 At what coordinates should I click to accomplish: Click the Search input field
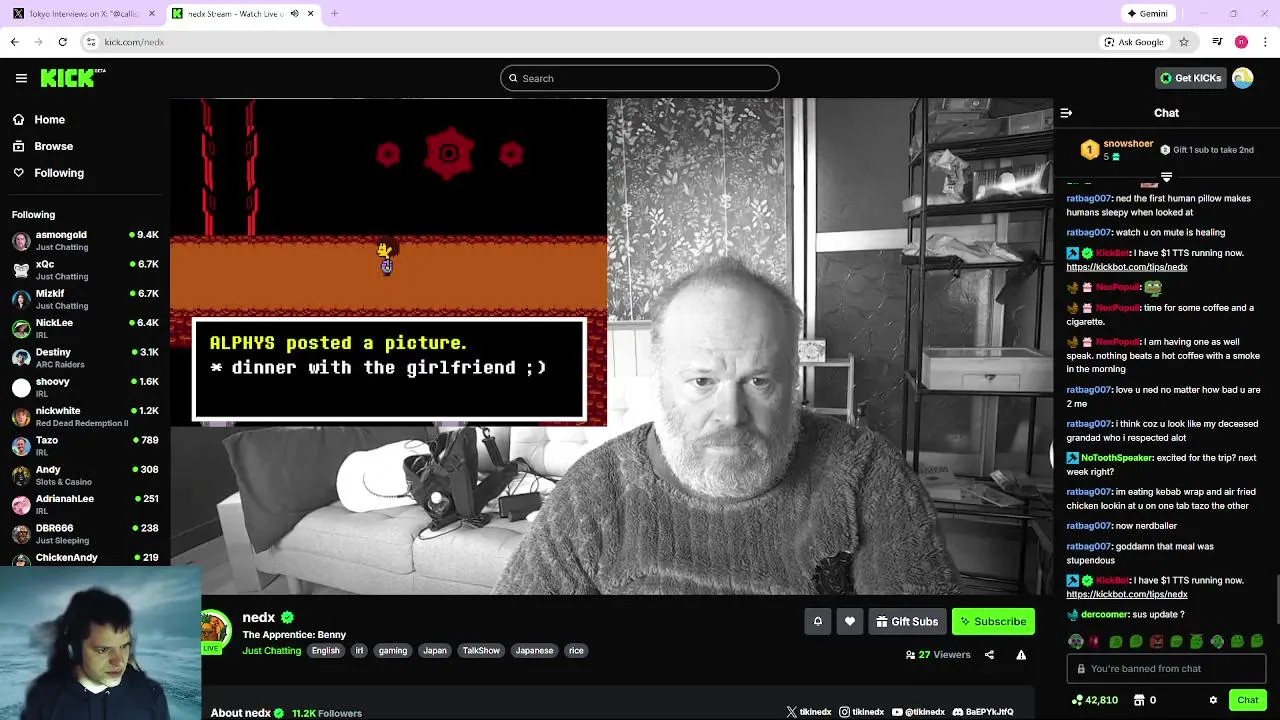tap(640, 78)
